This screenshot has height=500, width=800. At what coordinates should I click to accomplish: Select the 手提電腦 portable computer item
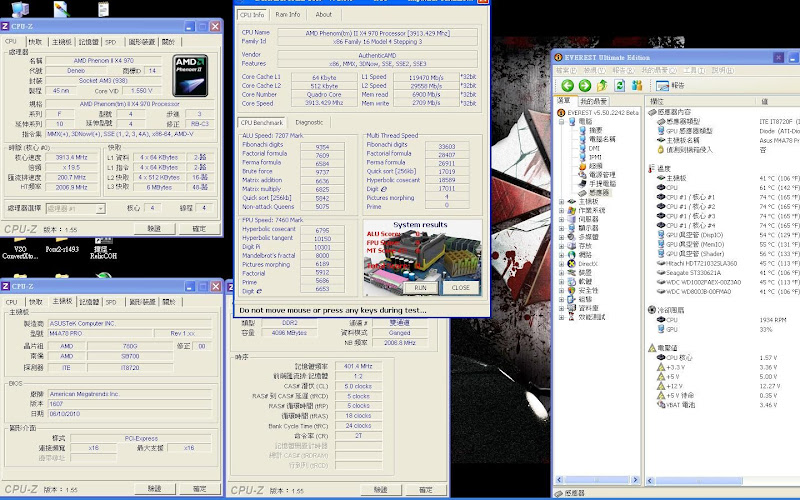[x=597, y=184]
